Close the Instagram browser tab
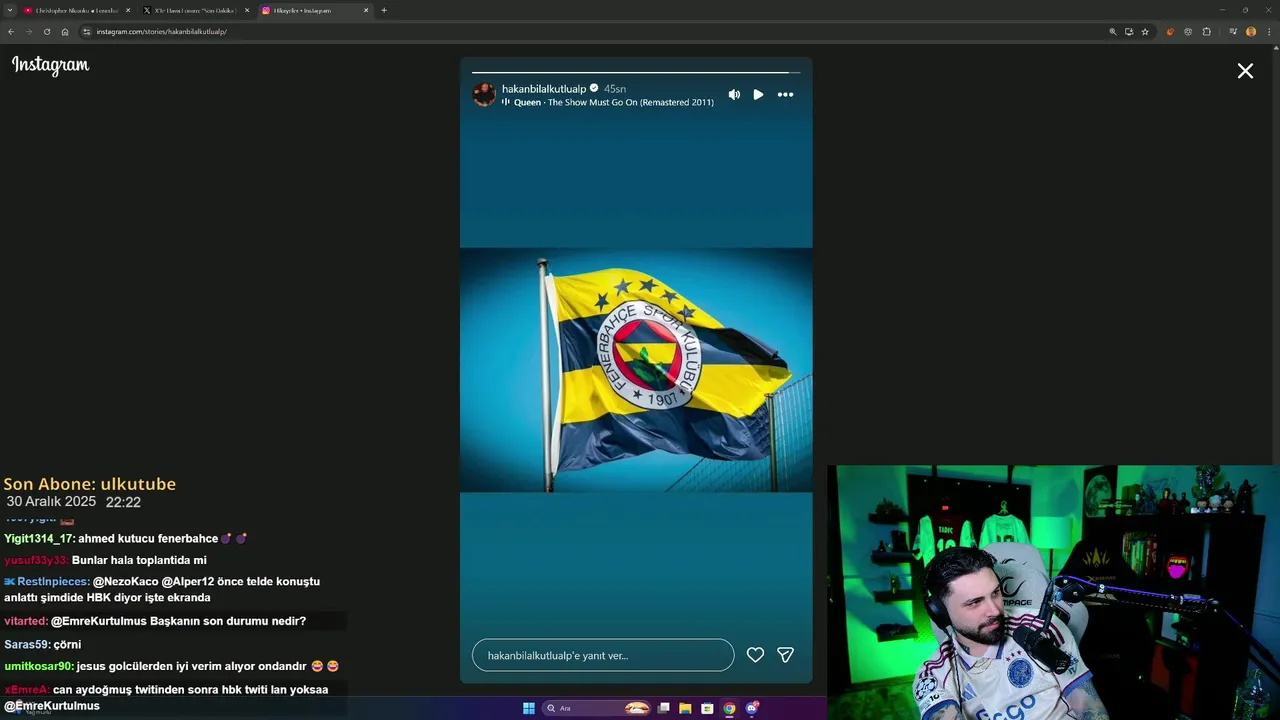This screenshot has width=1280, height=720. [366, 10]
